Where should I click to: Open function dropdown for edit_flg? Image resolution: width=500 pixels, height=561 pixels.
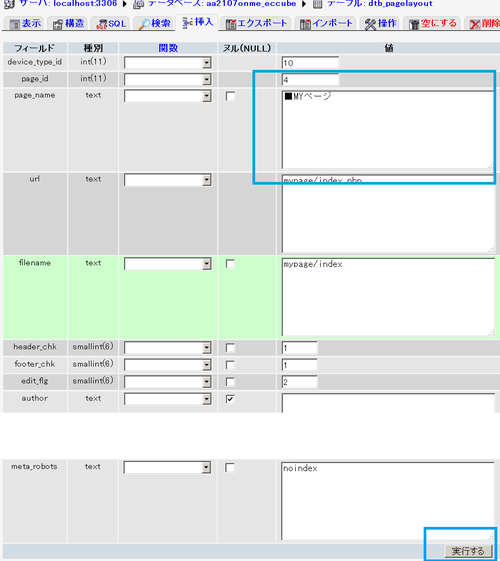[168, 382]
